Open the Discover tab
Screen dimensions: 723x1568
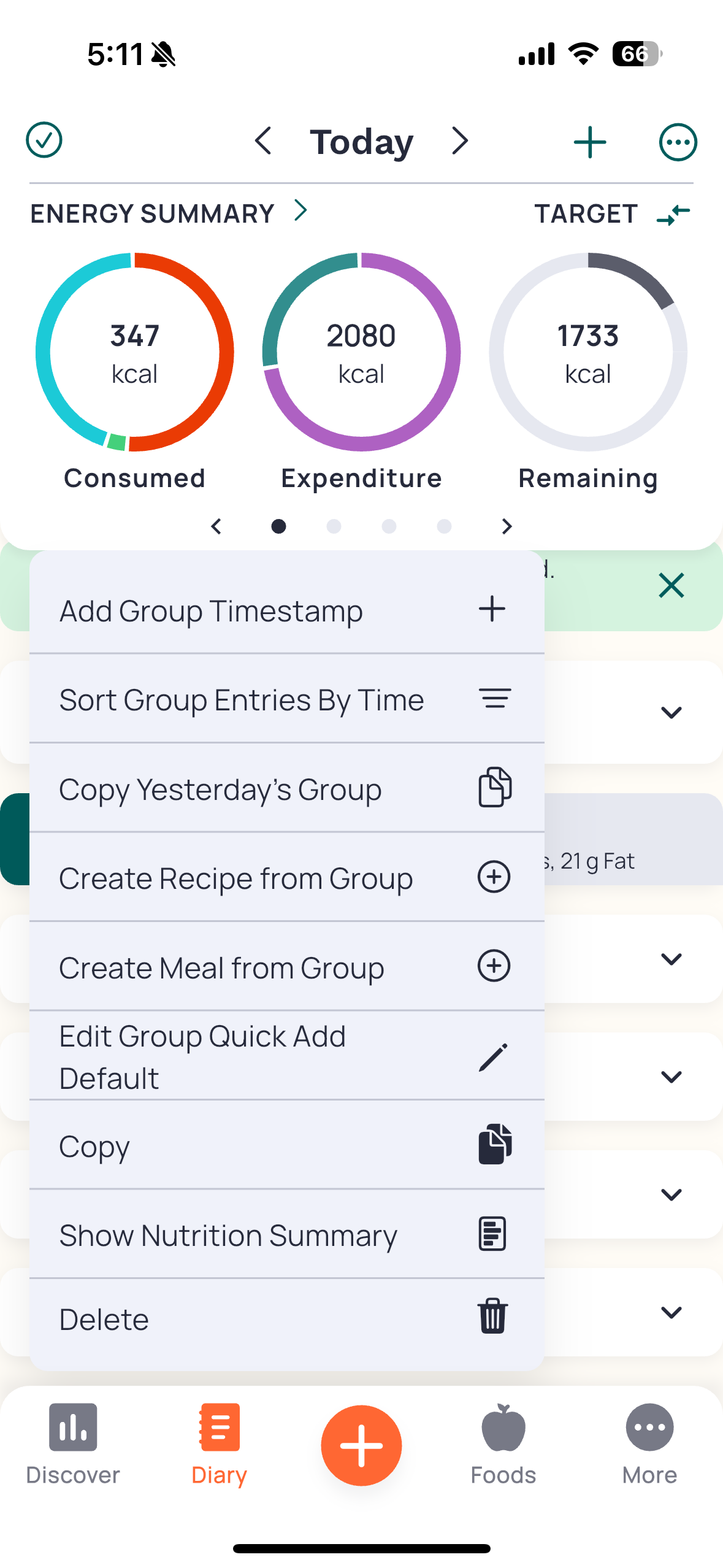[73, 1444]
